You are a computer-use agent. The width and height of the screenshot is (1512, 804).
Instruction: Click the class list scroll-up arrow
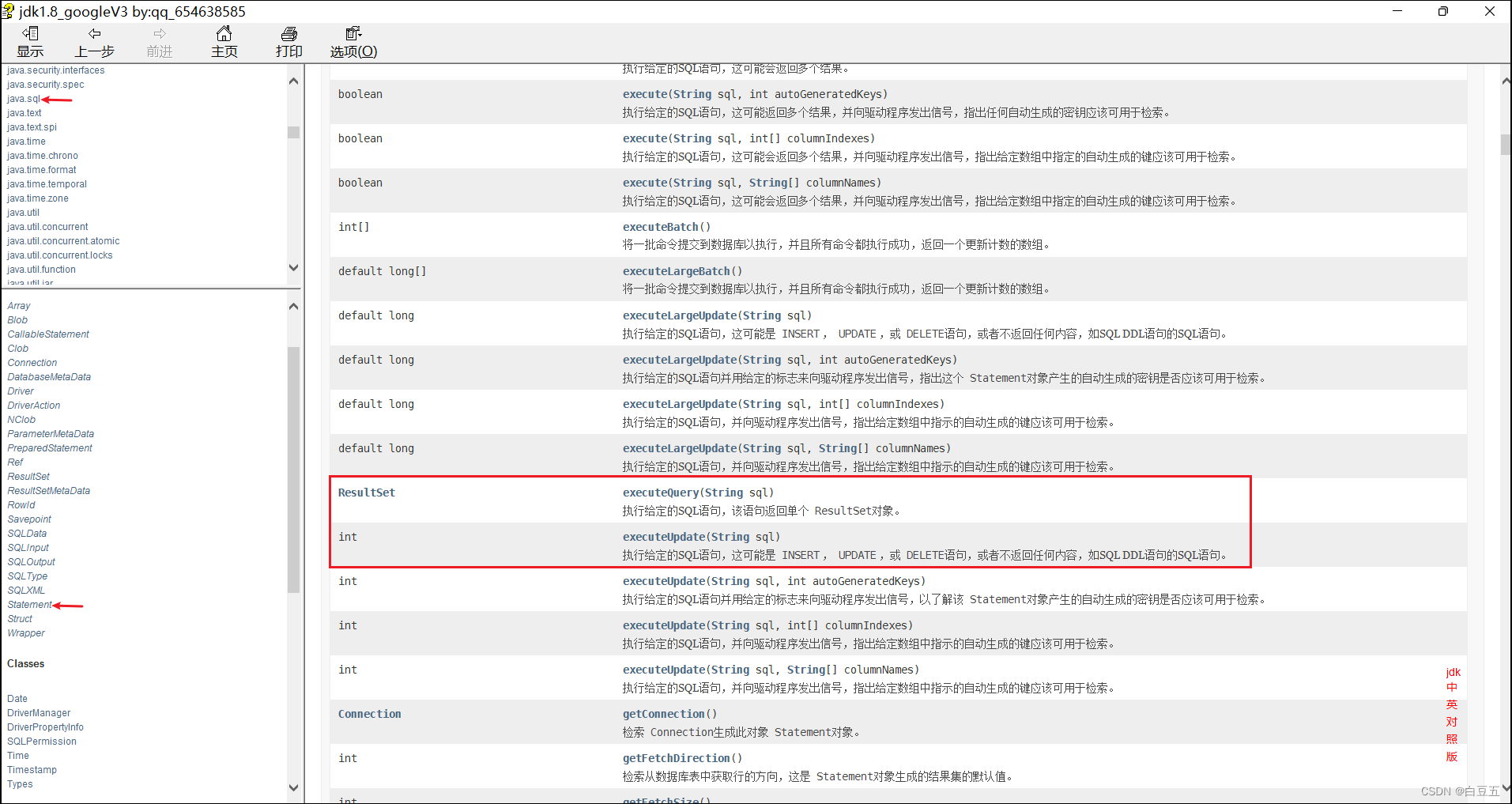[294, 306]
